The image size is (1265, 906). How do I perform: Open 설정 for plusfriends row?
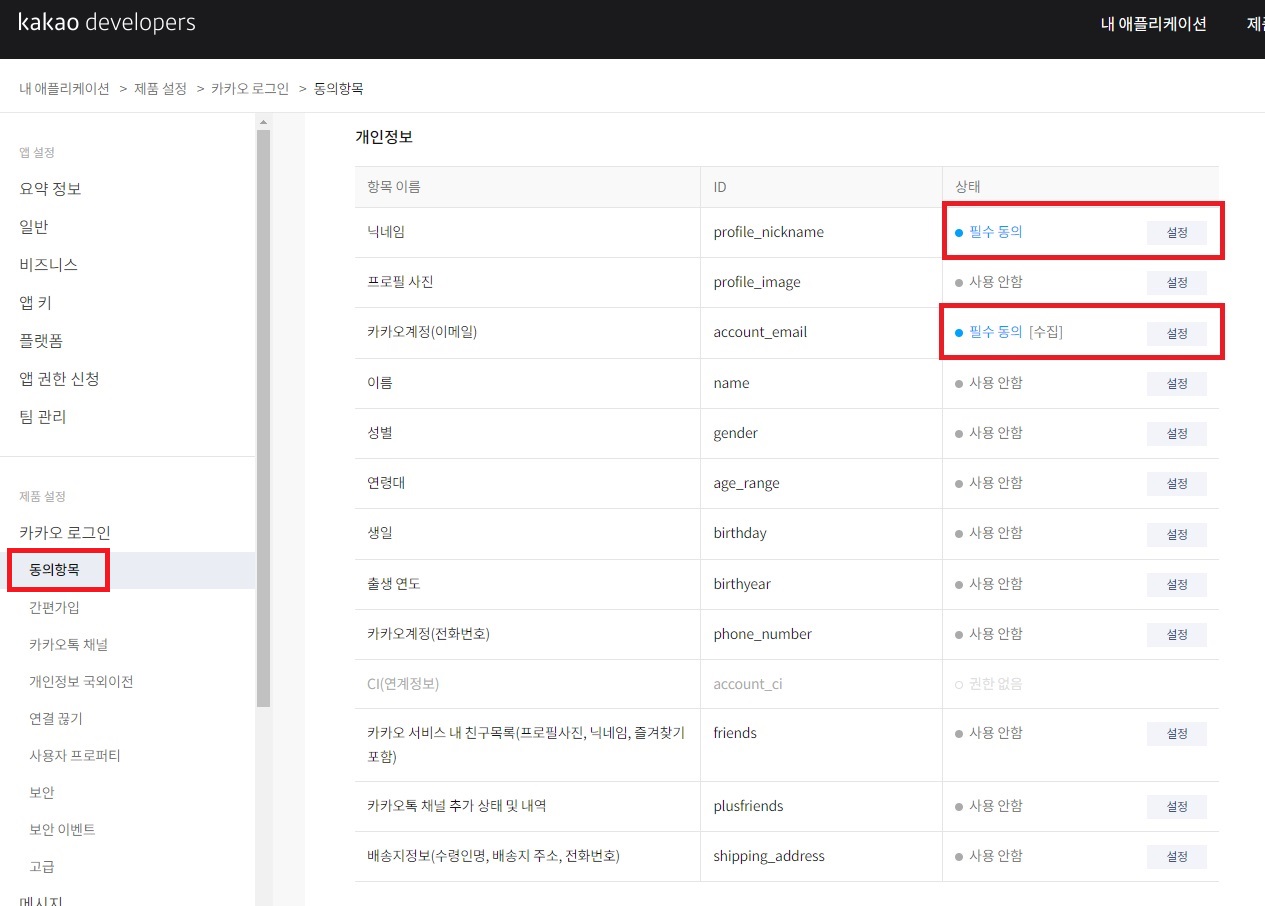click(1177, 807)
